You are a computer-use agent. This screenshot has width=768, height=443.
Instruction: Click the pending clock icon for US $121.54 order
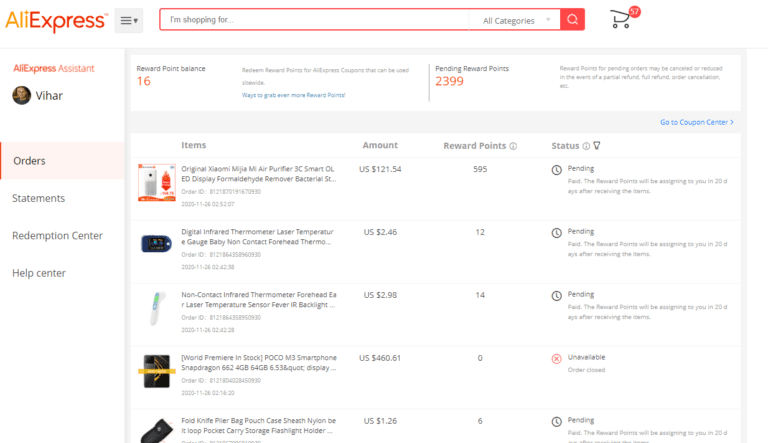pos(556,170)
